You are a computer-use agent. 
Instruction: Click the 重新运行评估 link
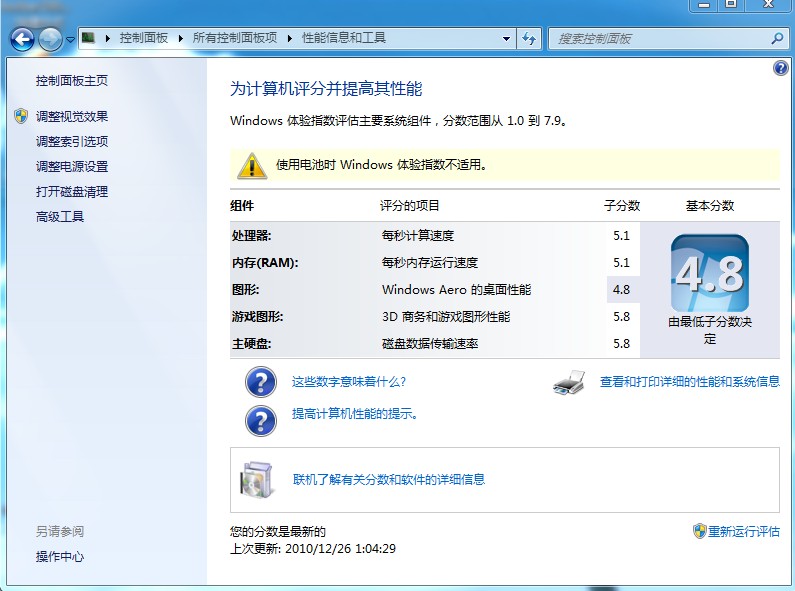[x=743, y=532]
